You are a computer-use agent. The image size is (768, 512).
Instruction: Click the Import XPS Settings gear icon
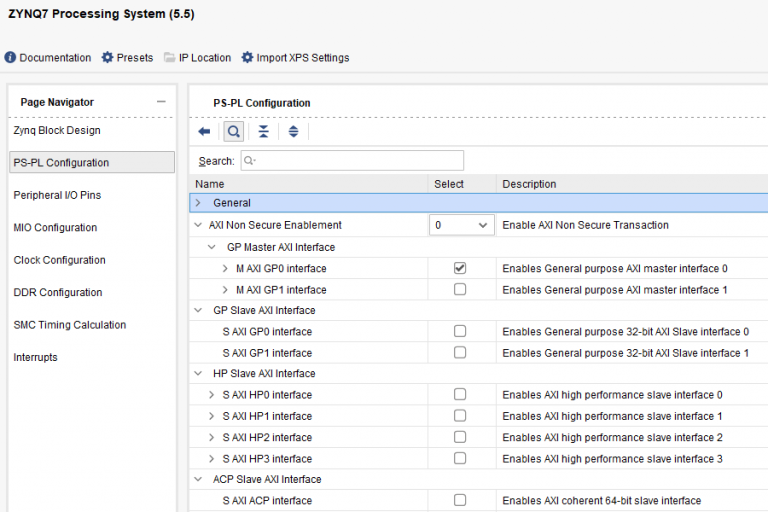click(247, 58)
